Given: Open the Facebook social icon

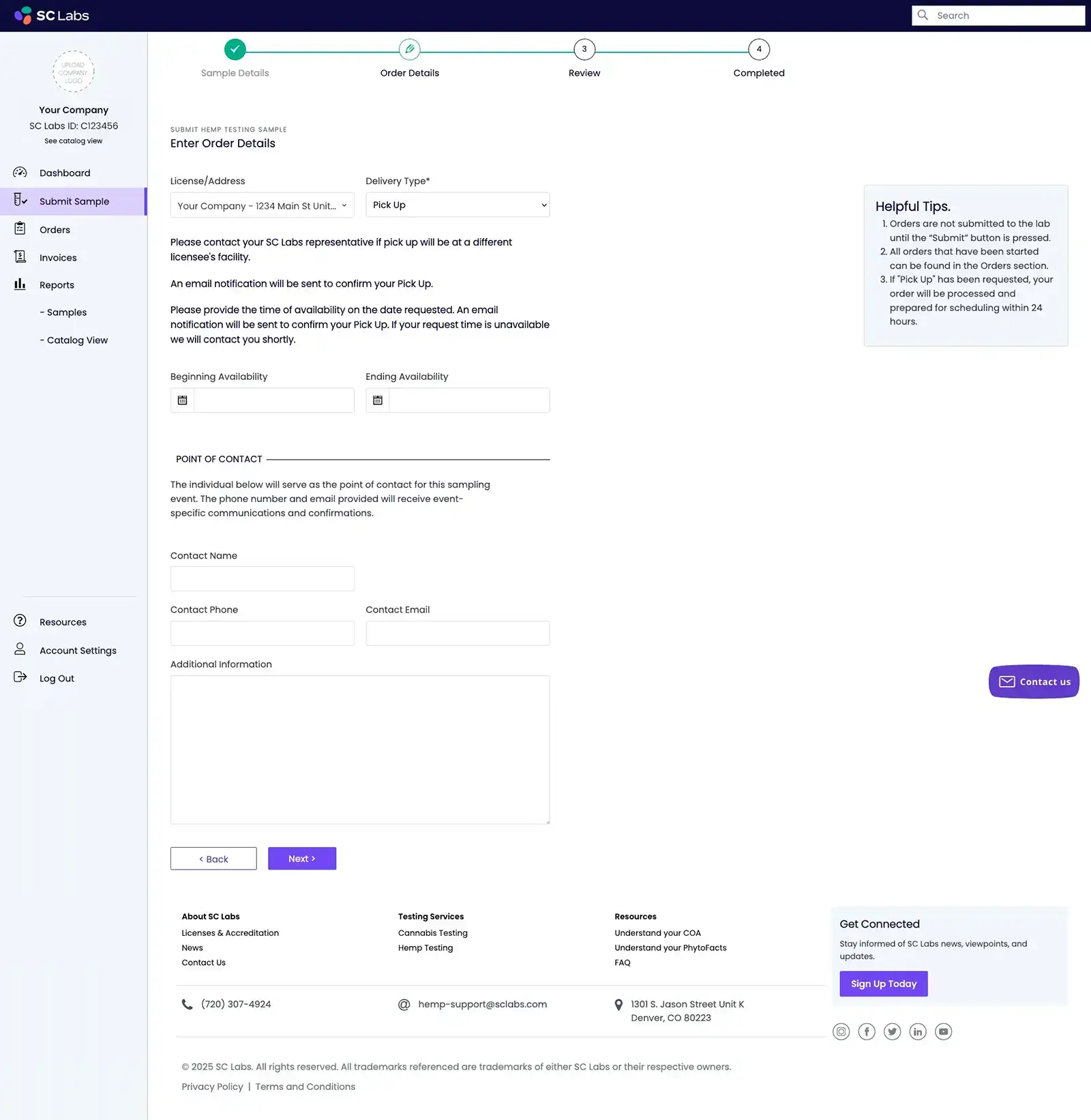Looking at the screenshot, I should point(866,1031).
